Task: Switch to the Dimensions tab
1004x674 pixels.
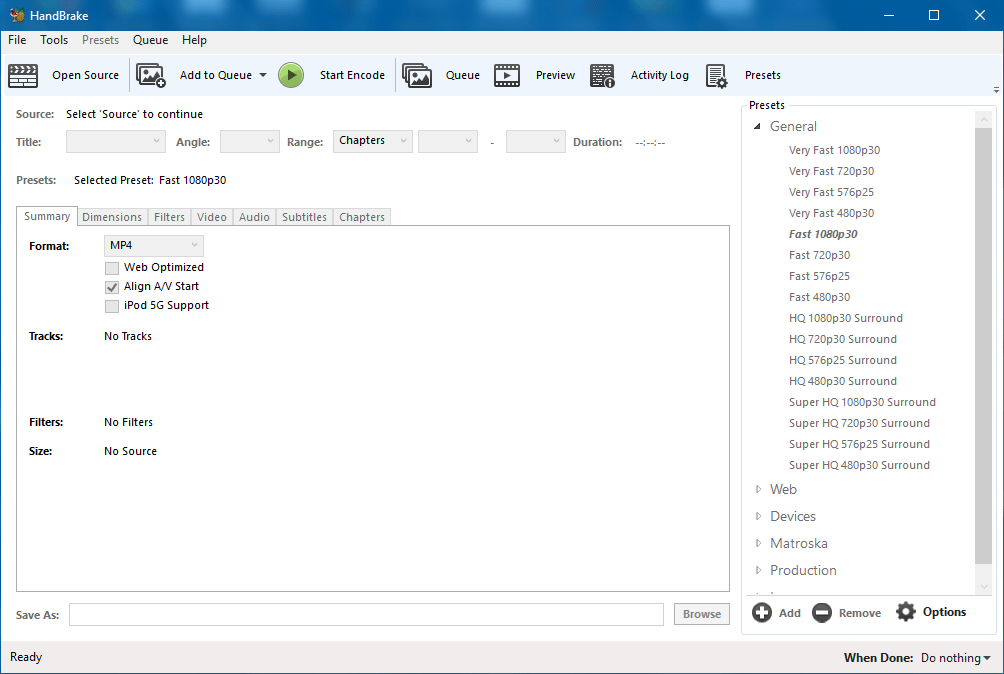Action: click(112, 217)
